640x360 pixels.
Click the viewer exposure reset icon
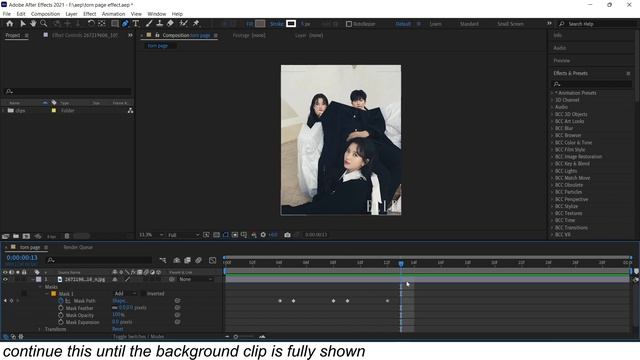pos(263,235)
